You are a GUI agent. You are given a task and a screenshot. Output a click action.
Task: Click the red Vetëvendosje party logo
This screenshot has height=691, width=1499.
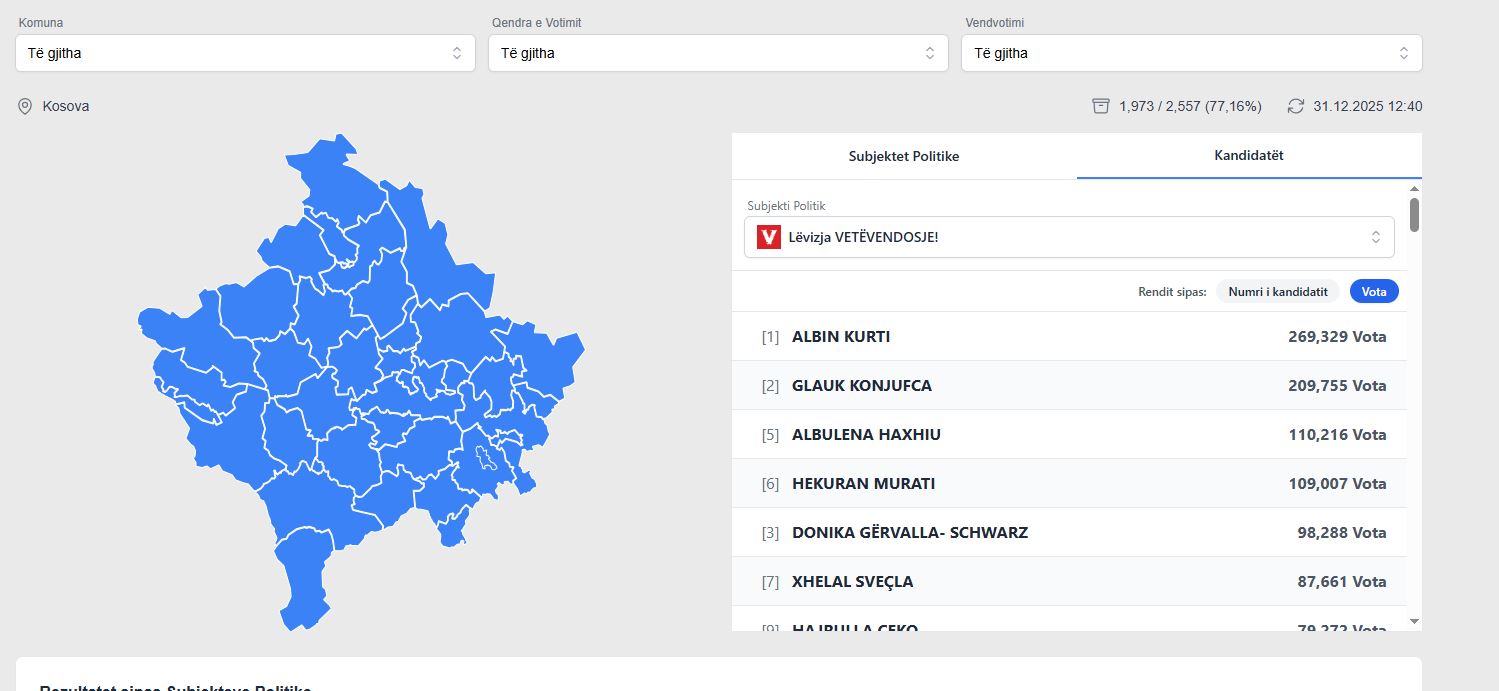[768, 237]
